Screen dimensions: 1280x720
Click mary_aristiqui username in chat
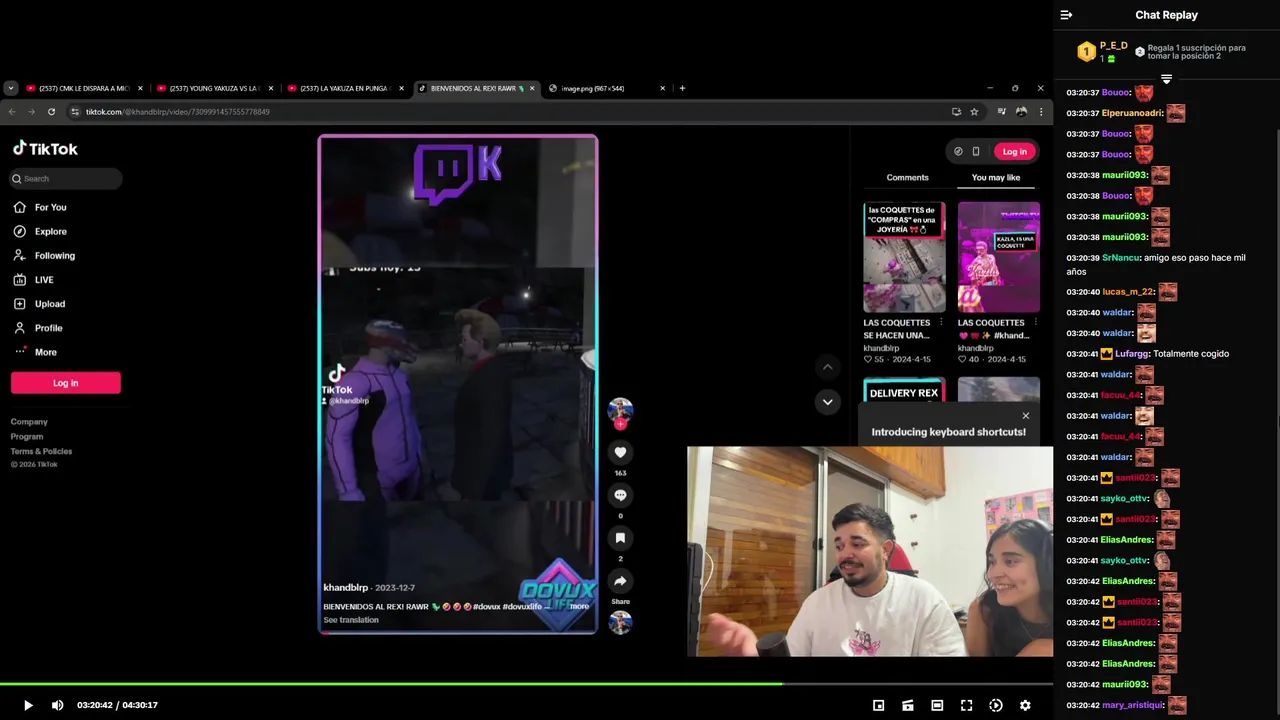(1132, 705)
